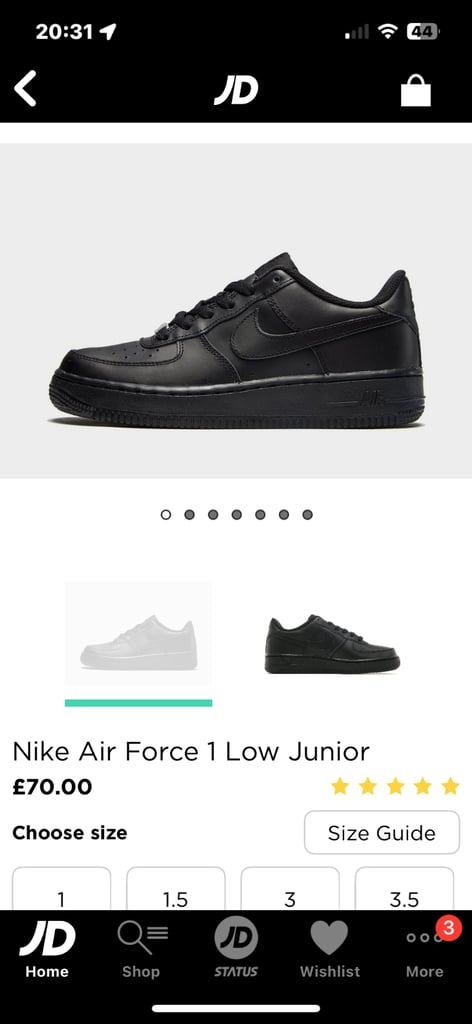The width and height of the screenshot is (472, 1024).
Task: Tap the five-star rating to view reviews
Action: pyautogui.click(x=395, y=786)
